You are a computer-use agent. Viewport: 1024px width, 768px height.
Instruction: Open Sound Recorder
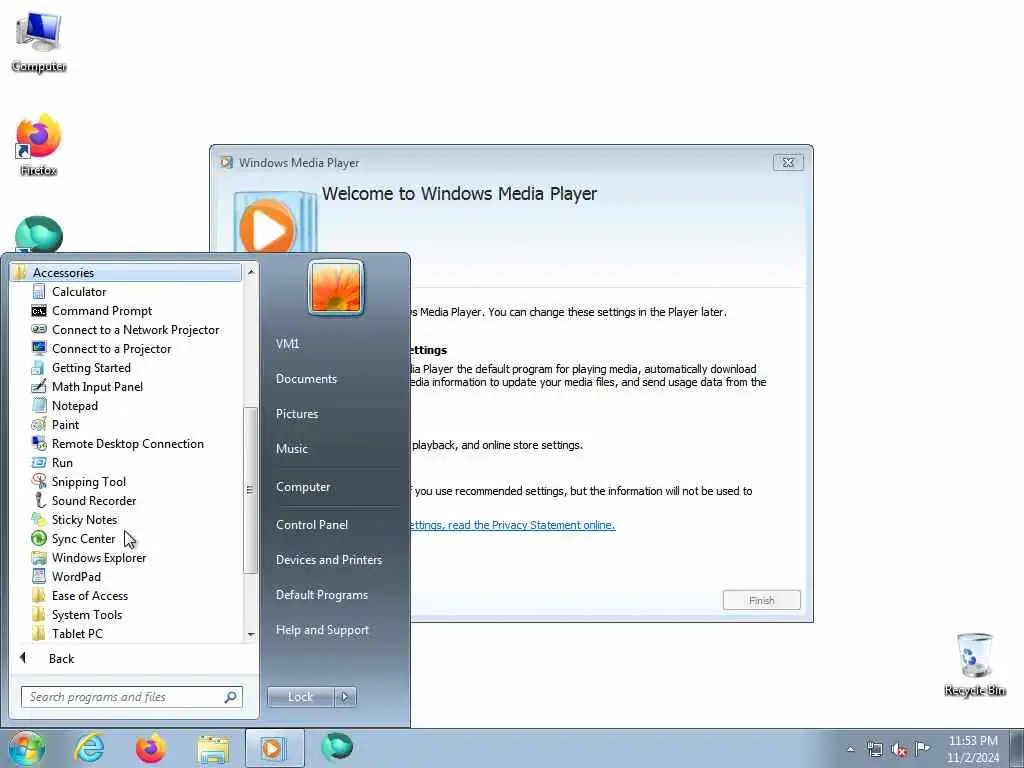(x=94, y=500)
